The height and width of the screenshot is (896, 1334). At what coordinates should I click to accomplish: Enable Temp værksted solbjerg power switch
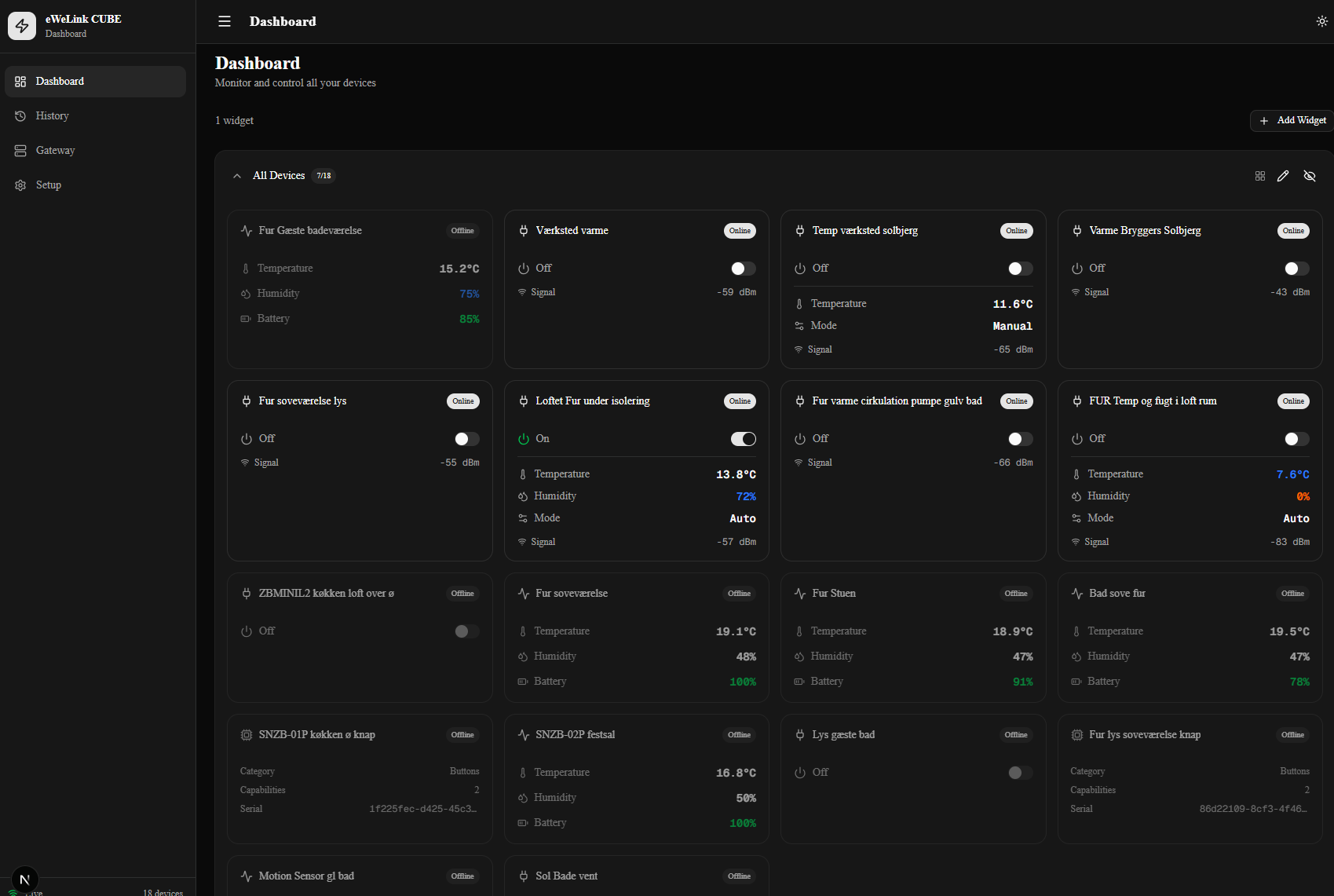coord(1019,268)
